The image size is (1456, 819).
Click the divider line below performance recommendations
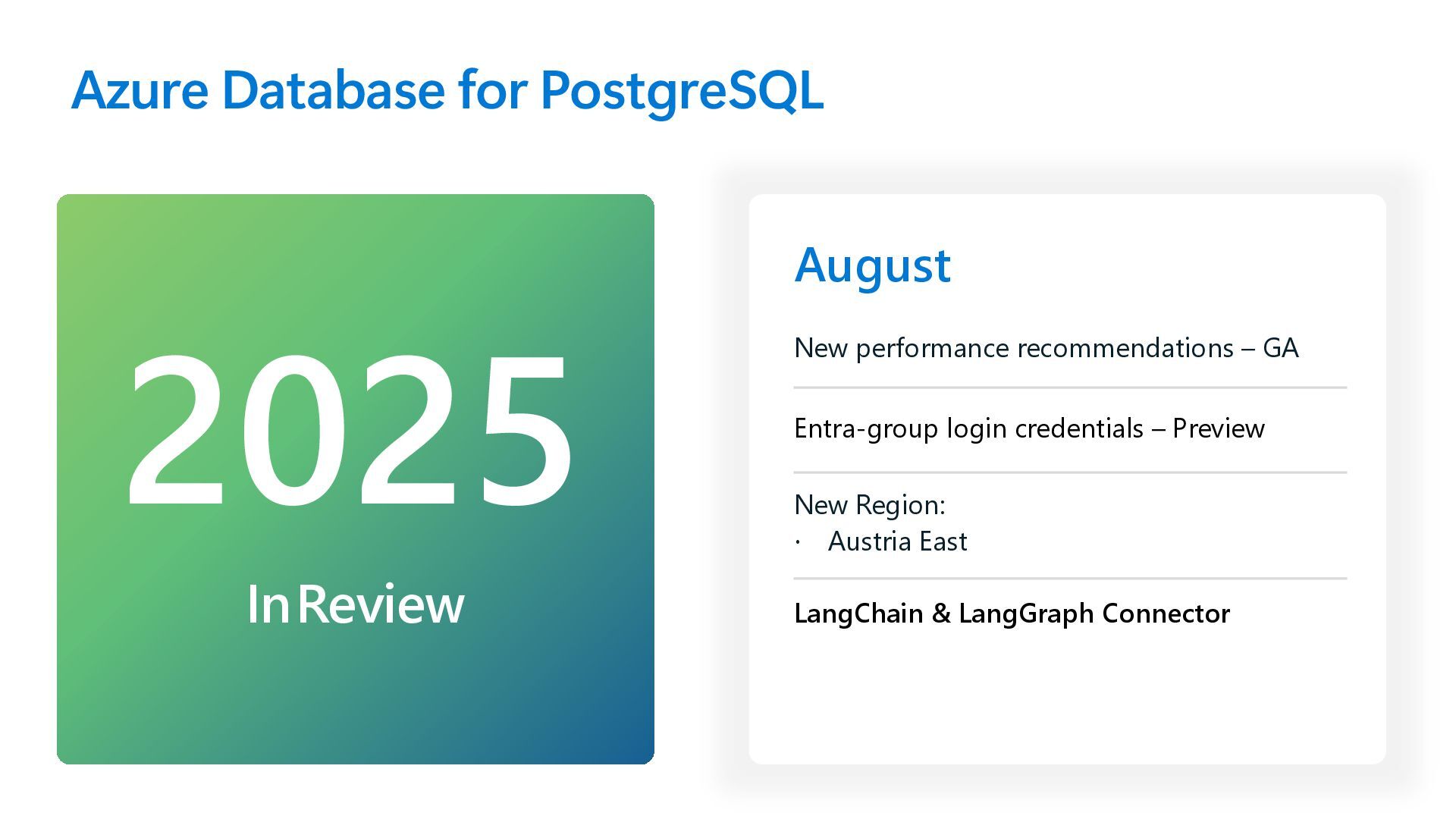[1069, 388]
